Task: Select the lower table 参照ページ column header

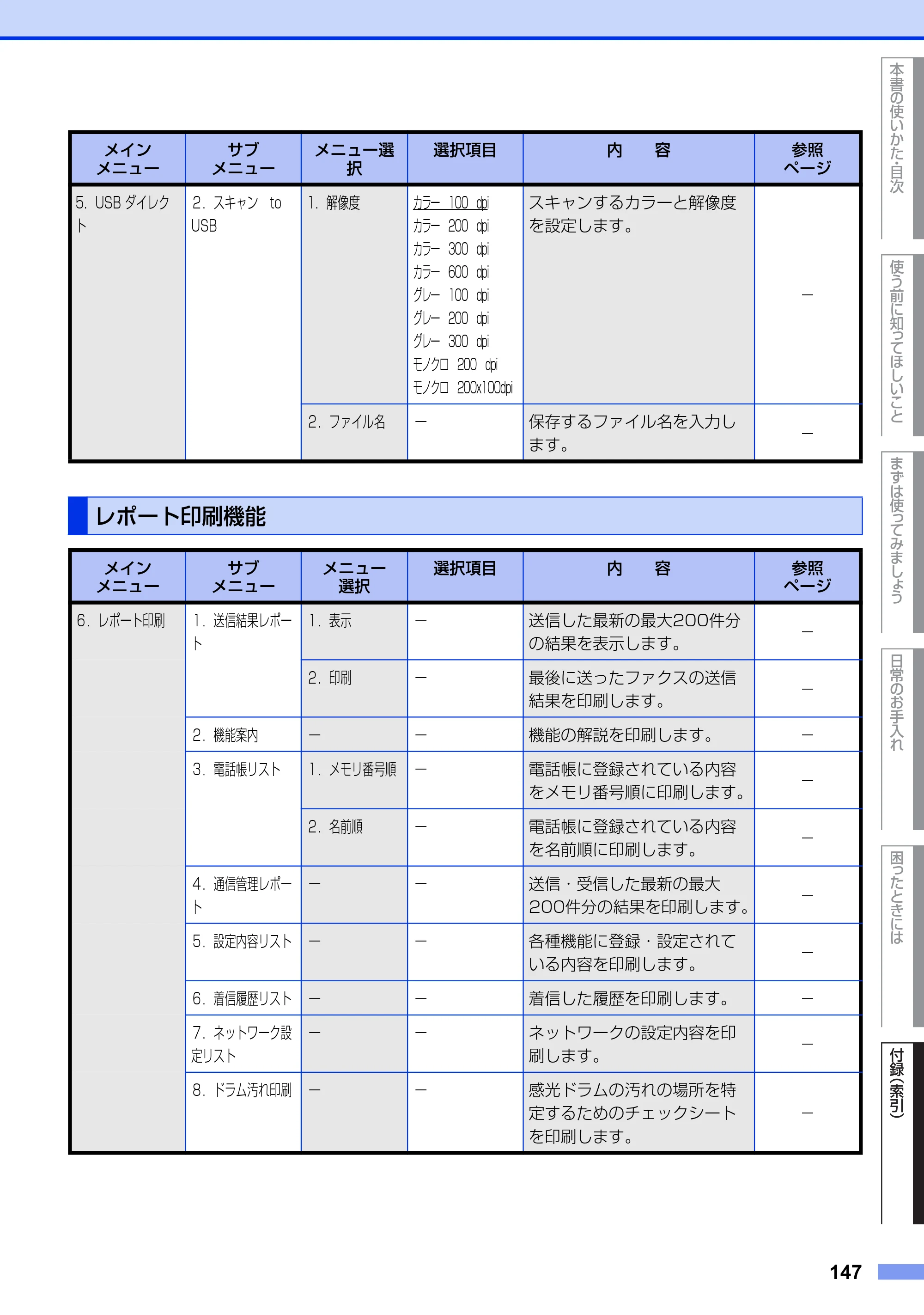Action: click(x=807, y=577)
